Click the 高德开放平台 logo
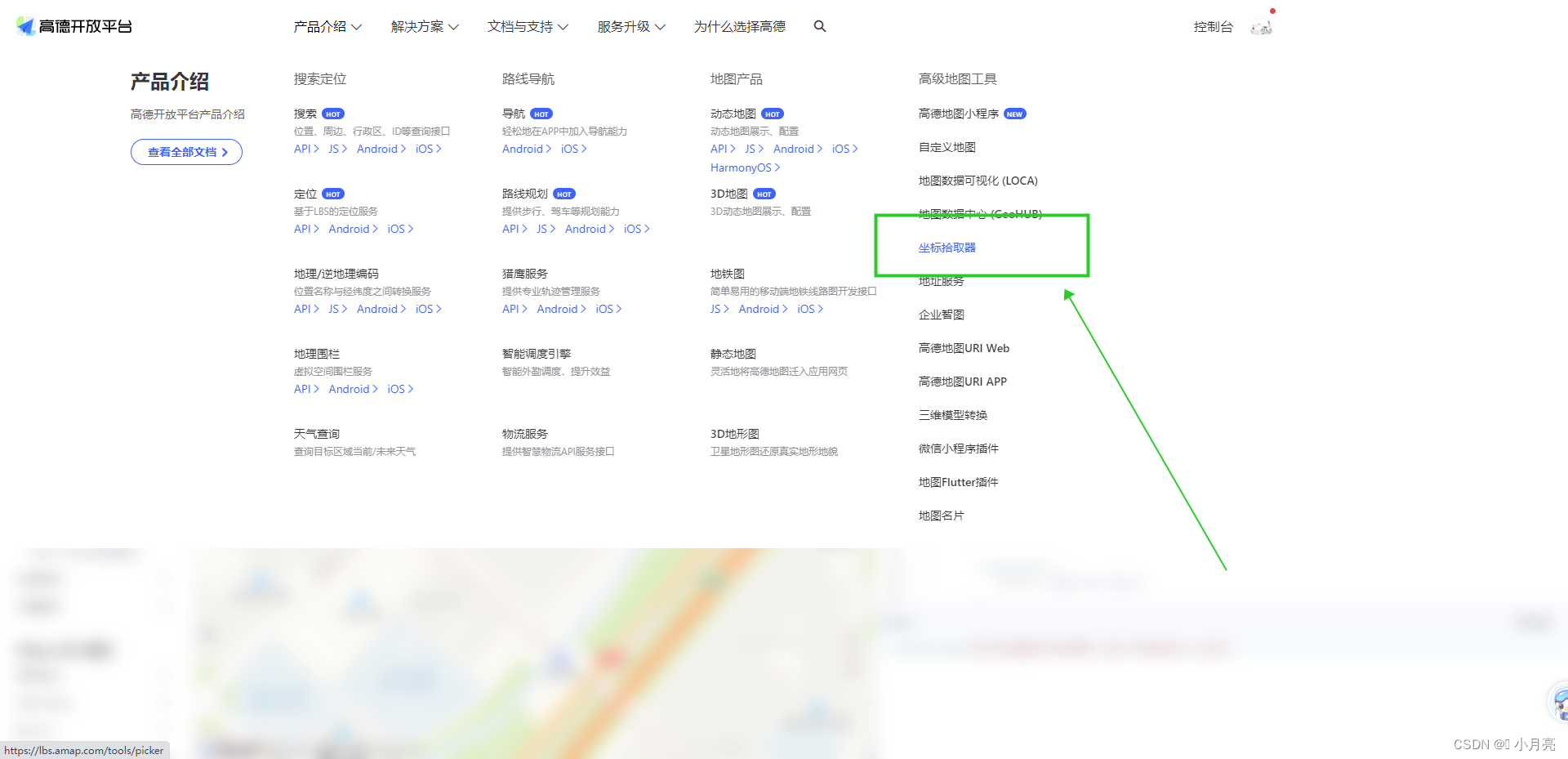This screenshot has height=759, width=1568. (x=73, y=25)
